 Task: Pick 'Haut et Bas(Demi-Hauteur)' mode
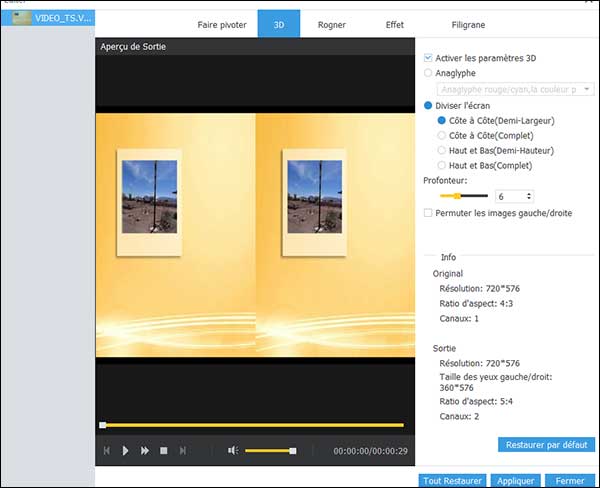[443, 150]
